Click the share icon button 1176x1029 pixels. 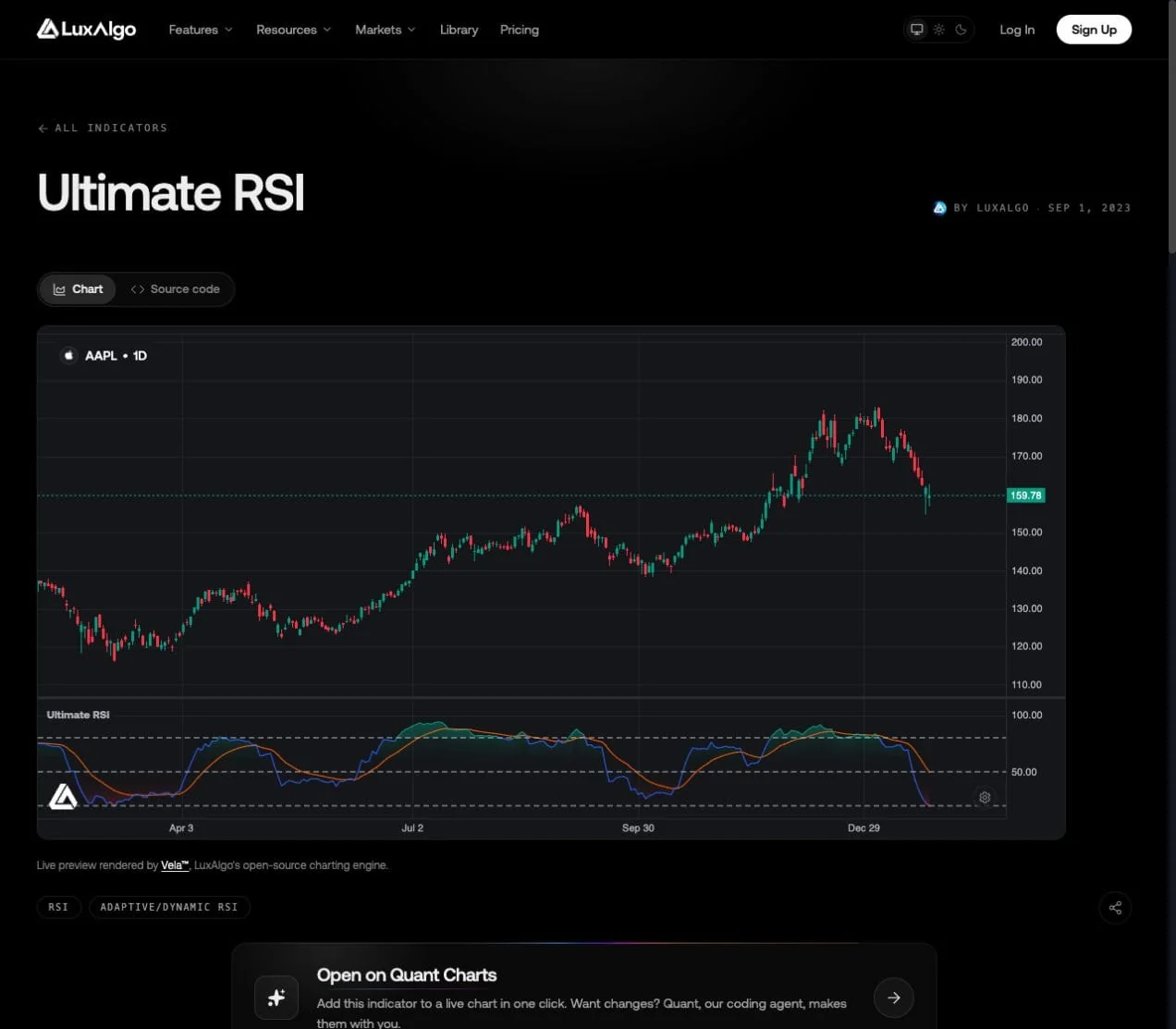(x=1115, y=908)
